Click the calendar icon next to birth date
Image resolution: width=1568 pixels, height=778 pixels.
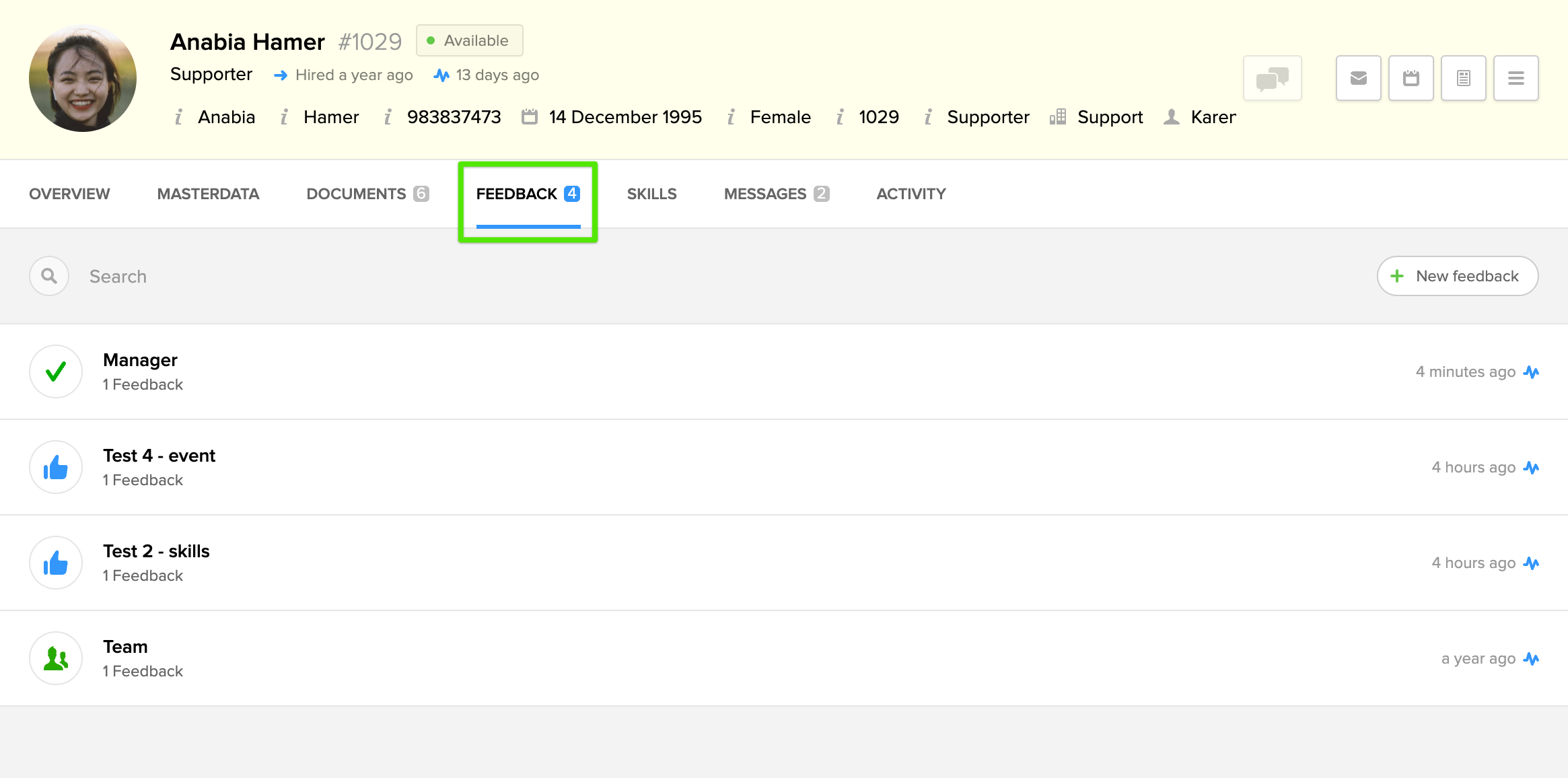(x=530, y=117)
